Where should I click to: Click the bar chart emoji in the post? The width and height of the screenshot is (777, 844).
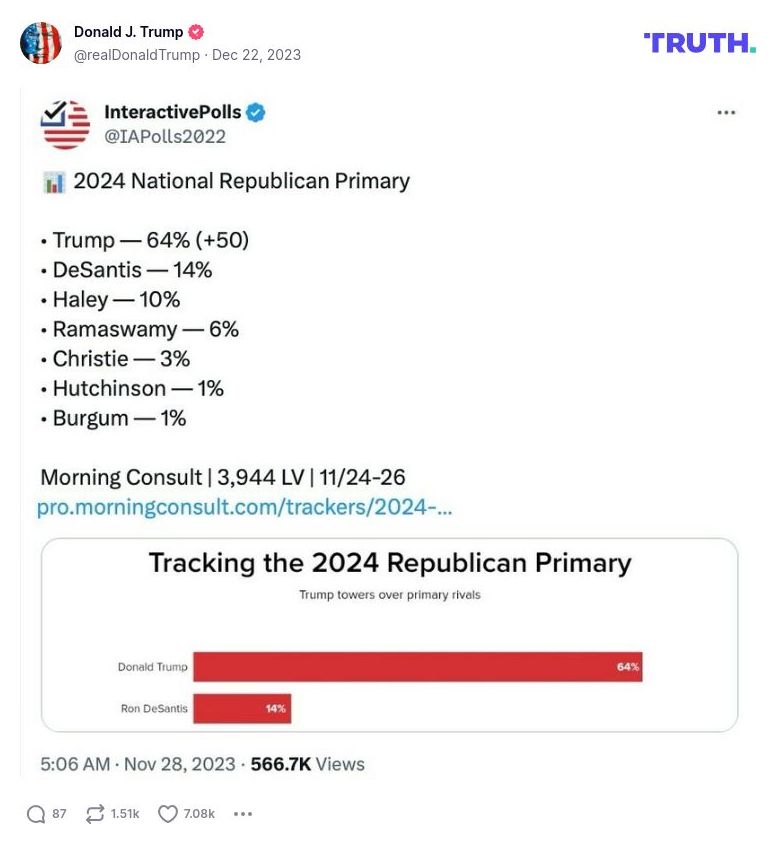coord(53,181)
